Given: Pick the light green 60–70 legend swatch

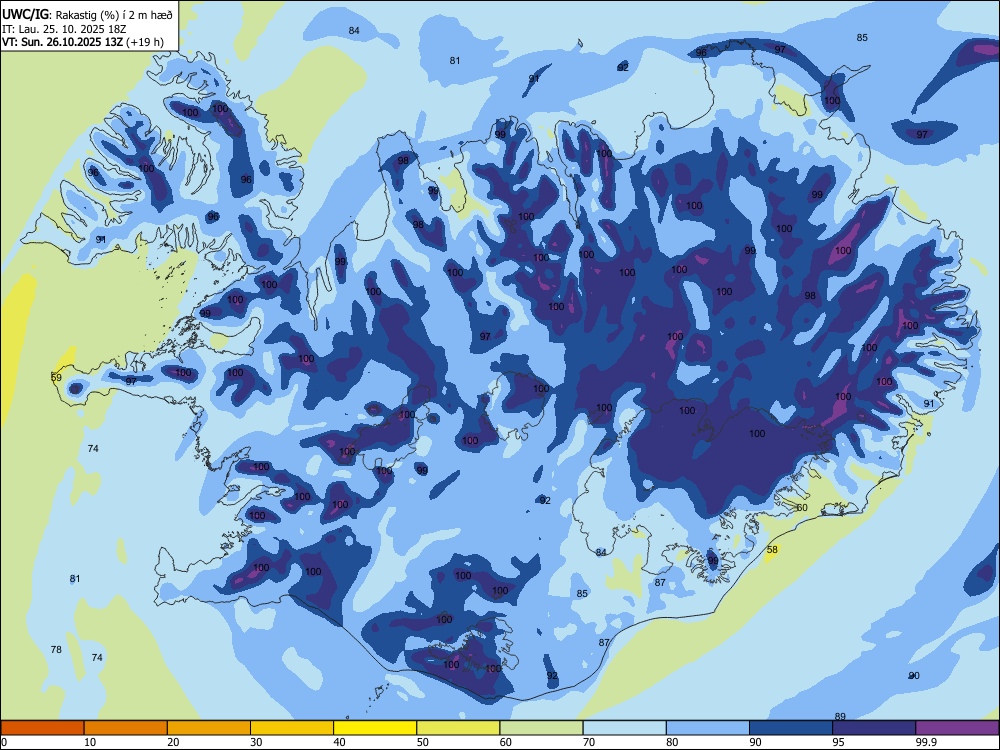Looking at the screenshot, I should [x=541, y=728].
